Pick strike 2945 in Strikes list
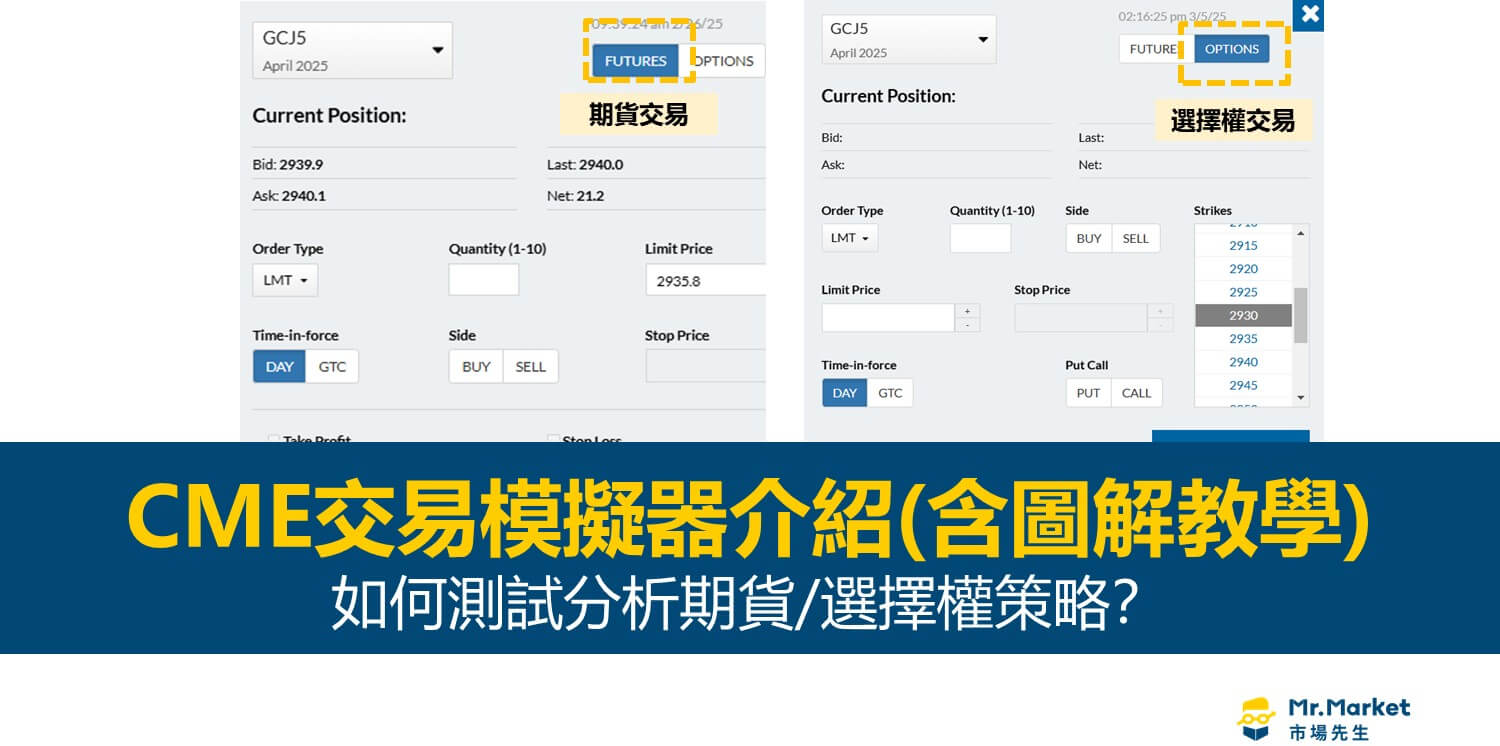Screen dimensions: 1500x746 tap(1243, 385)
